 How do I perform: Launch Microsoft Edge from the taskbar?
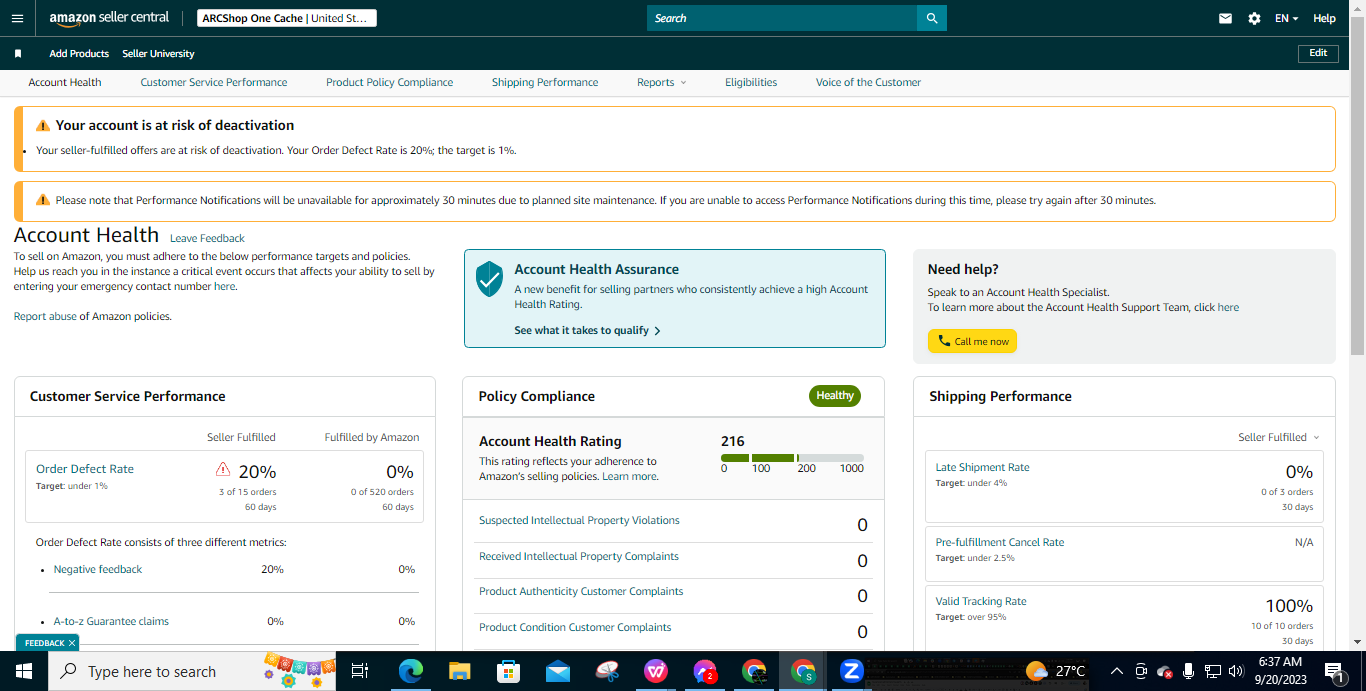[x=410, y=671]
